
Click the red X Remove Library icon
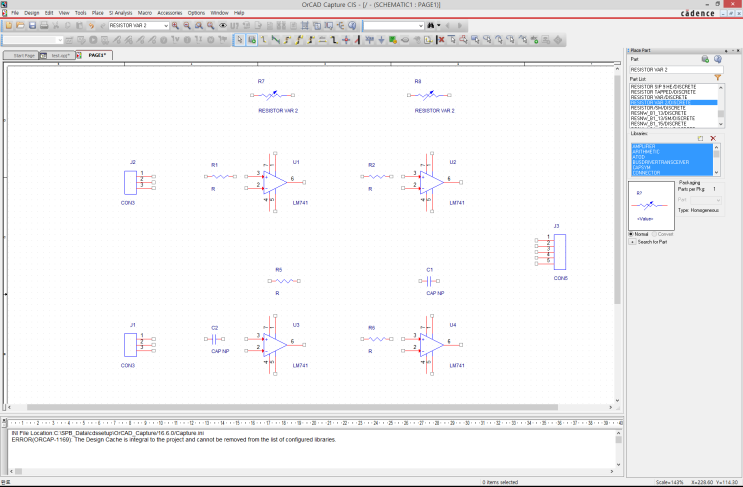coord(713,138)
